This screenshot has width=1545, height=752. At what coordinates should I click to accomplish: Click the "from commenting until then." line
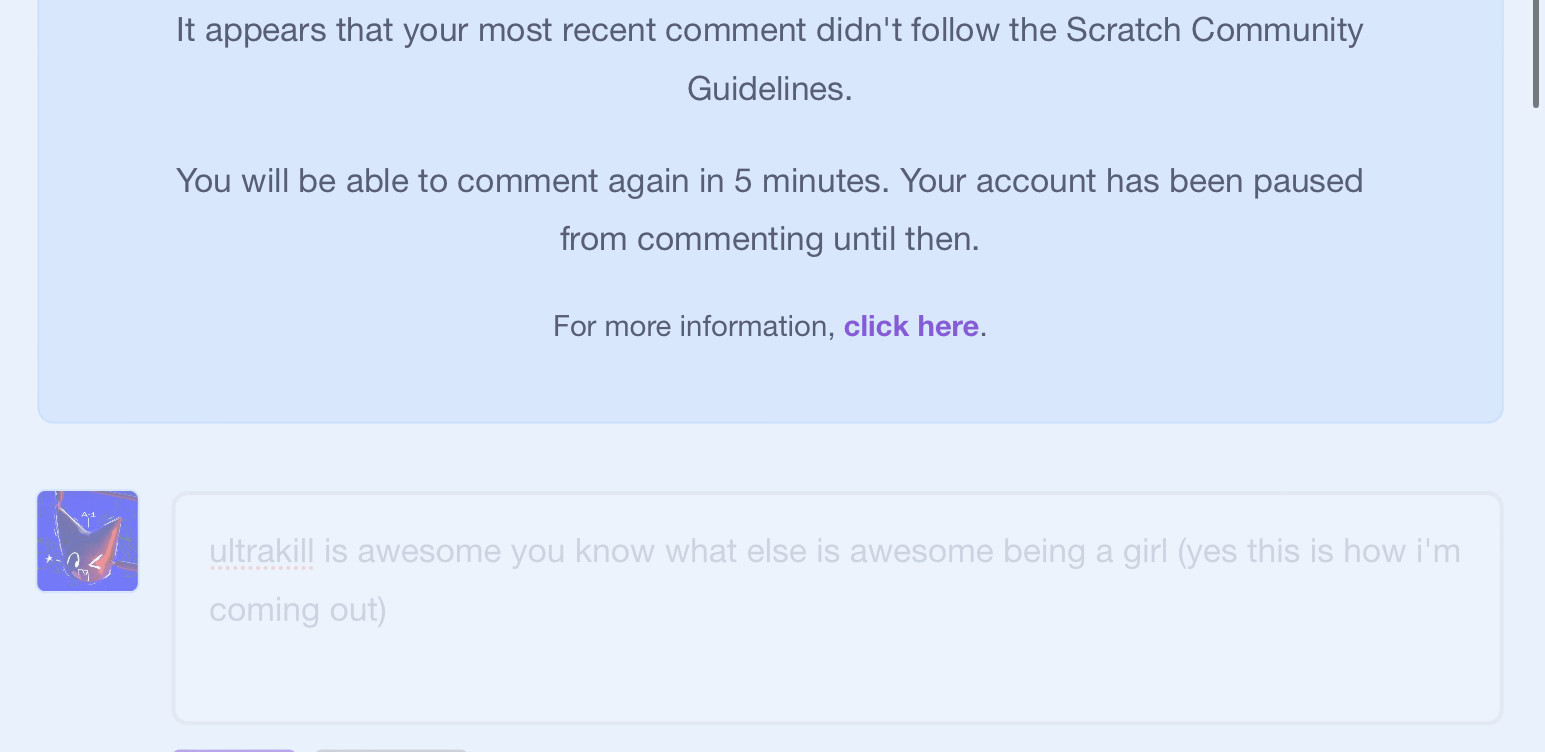click(x=769, y=239)
